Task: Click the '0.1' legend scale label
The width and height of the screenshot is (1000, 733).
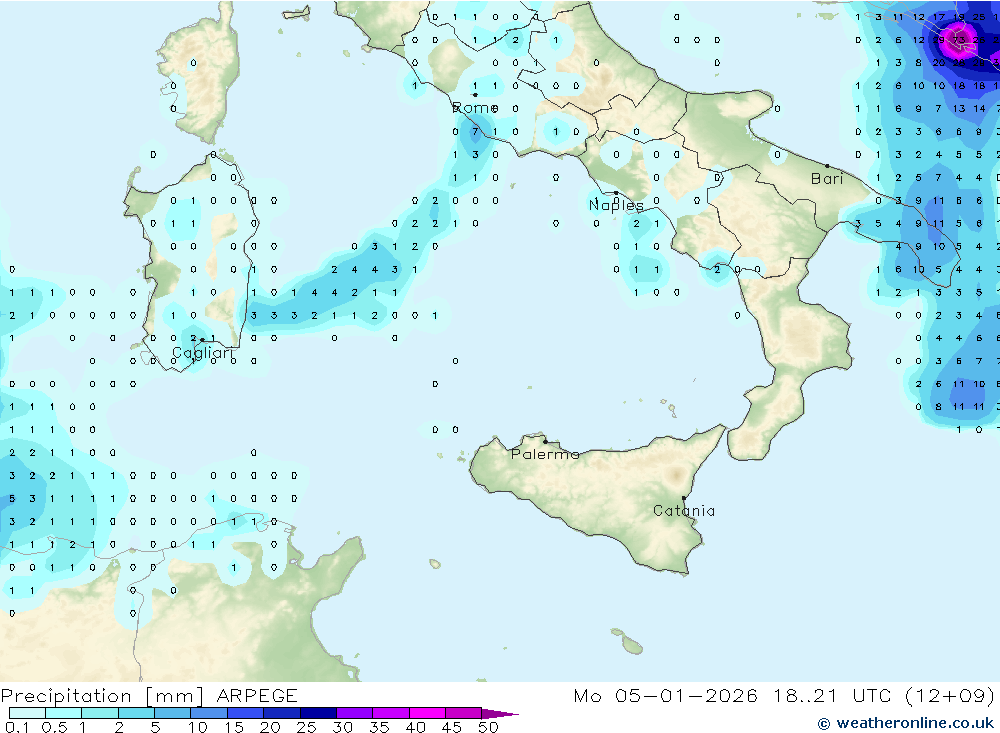Action: [x=17, y=727]
